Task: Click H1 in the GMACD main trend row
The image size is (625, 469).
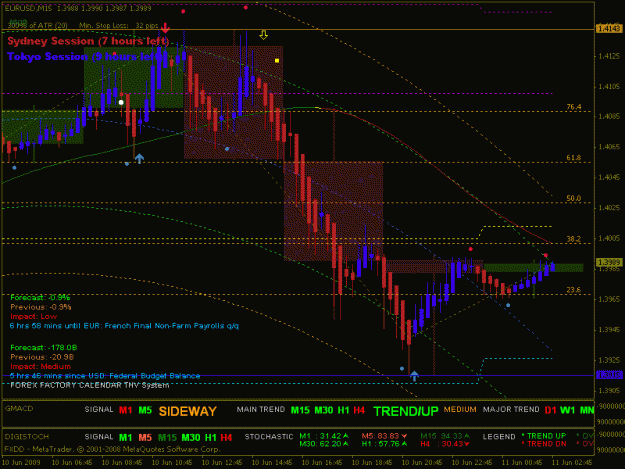Action: click(x=343, y=410)
